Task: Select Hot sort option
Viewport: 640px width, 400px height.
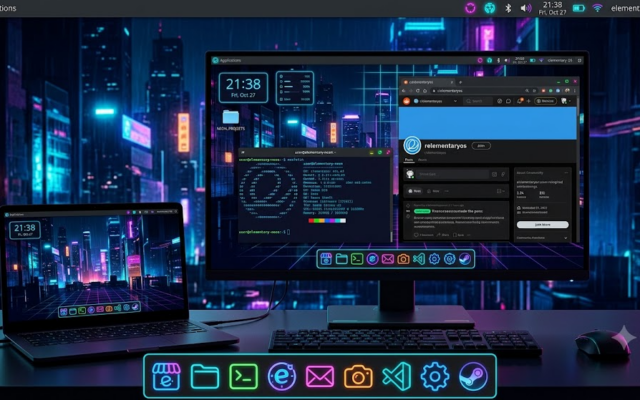Action: click(x=415, y=191)
